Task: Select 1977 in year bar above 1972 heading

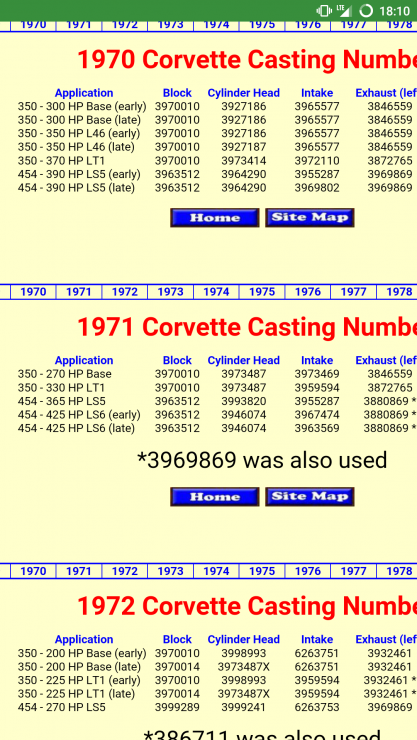Action: coord(353,571)
